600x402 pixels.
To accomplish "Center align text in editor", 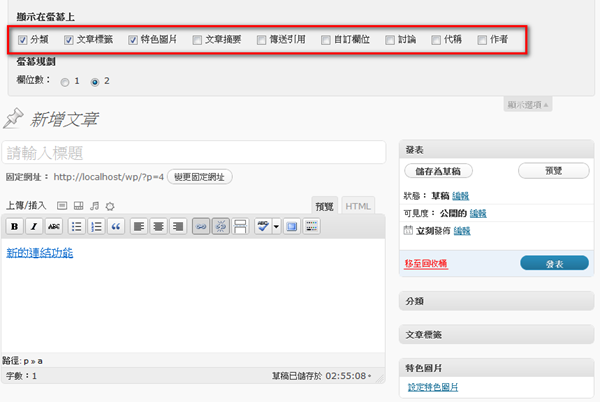I will click(x=158, y=226).
